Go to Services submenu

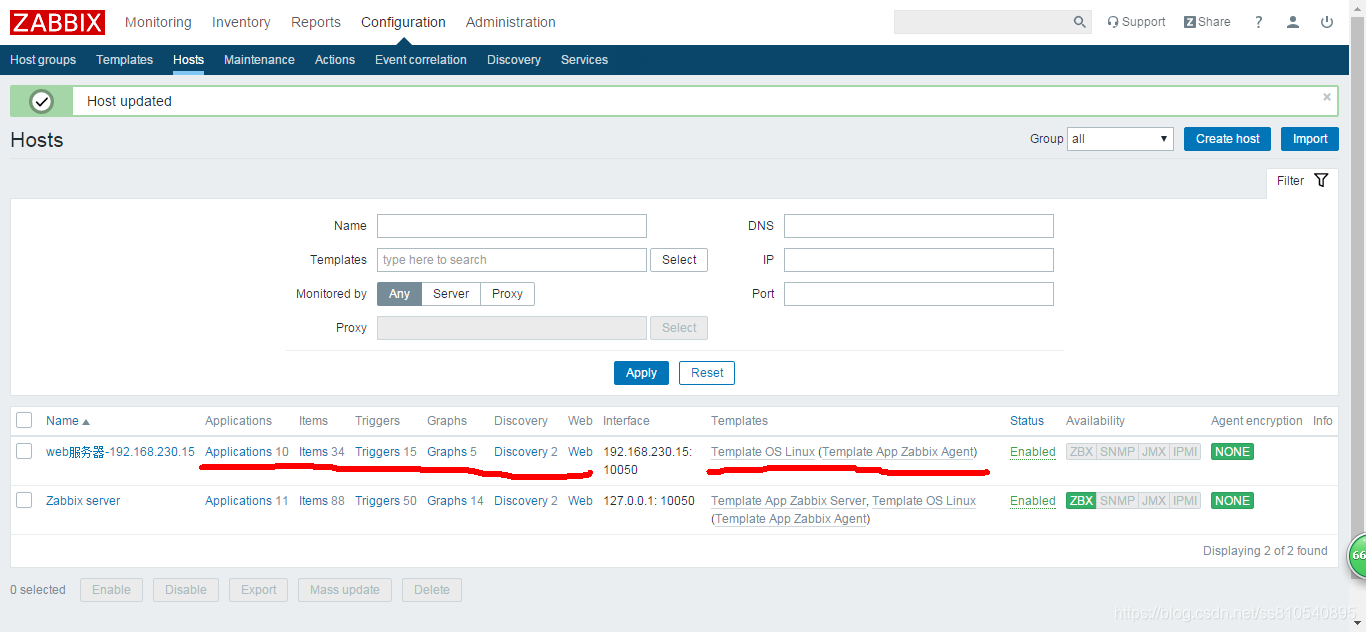[x=584, y=60]
